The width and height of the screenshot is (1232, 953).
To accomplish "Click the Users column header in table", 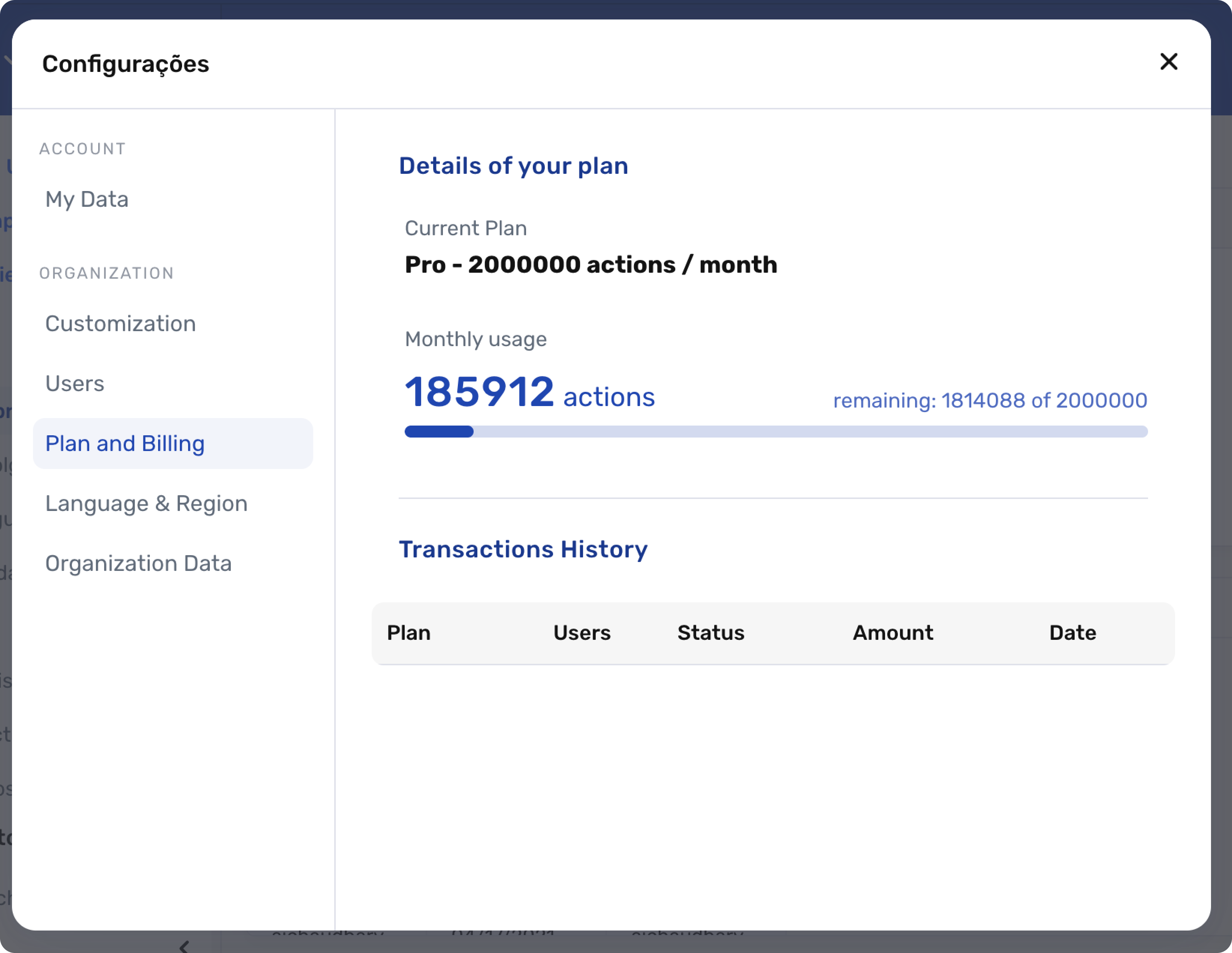I will (x=582, y=633).
